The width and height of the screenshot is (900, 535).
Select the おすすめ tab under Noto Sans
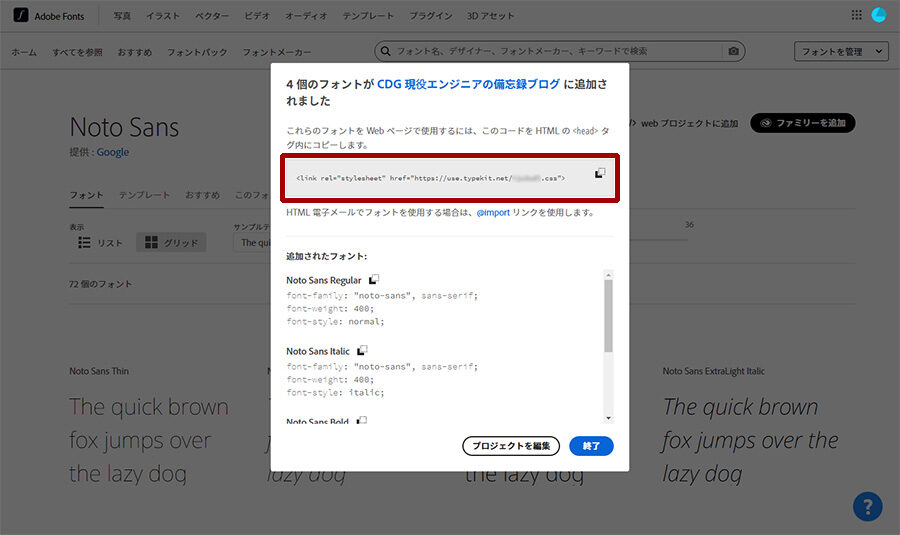point(203,195)
